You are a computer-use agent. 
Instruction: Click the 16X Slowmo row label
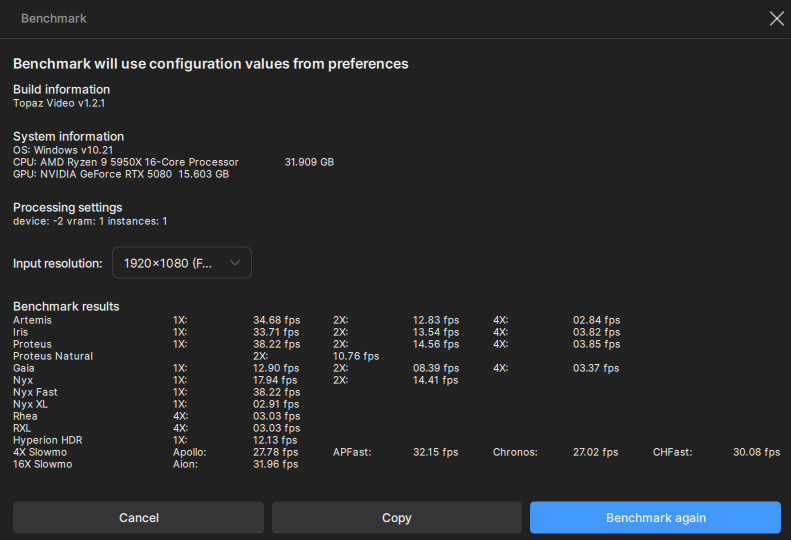pos(44,464)
